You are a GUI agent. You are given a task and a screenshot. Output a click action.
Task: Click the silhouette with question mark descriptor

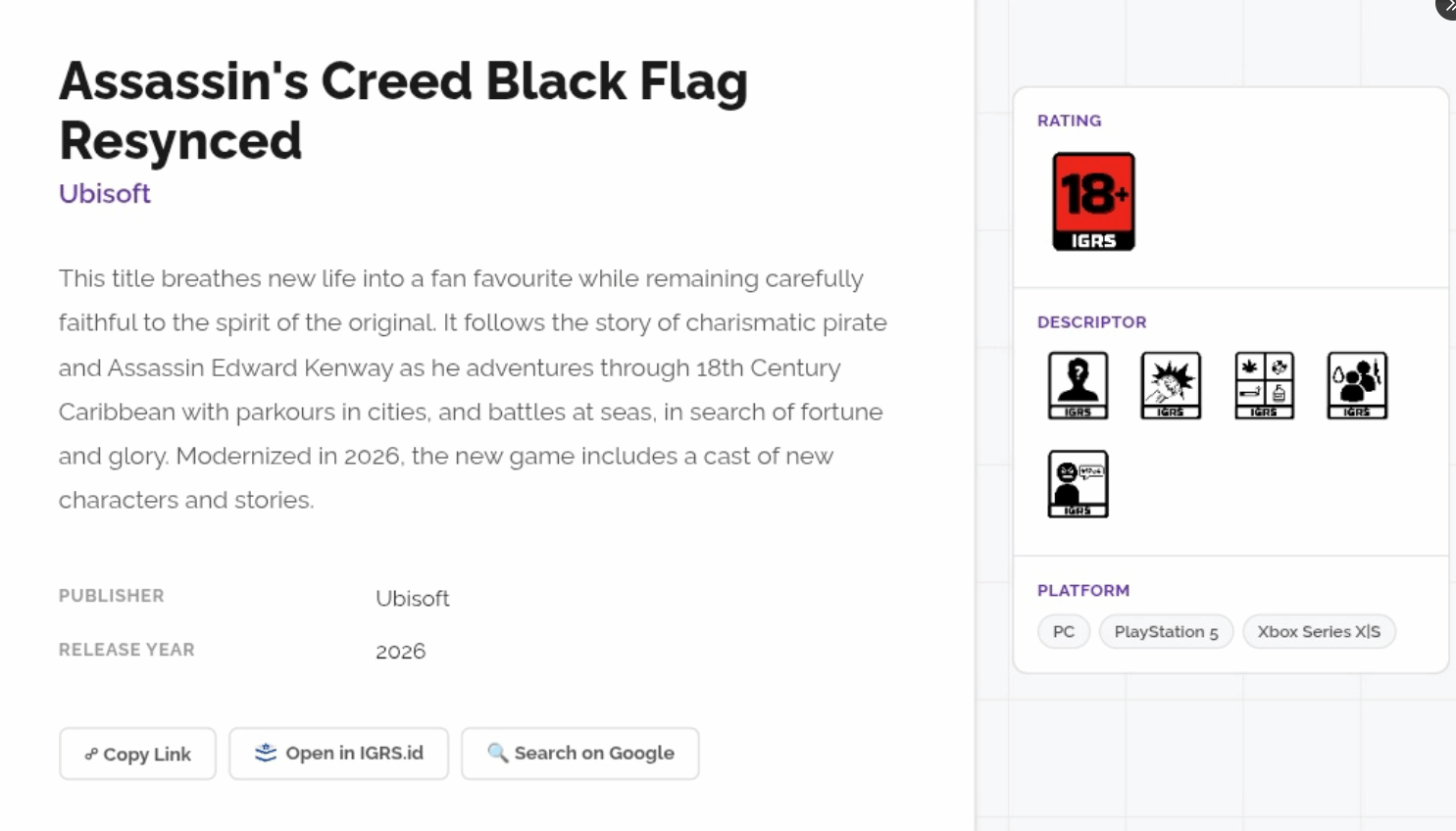1078,385
